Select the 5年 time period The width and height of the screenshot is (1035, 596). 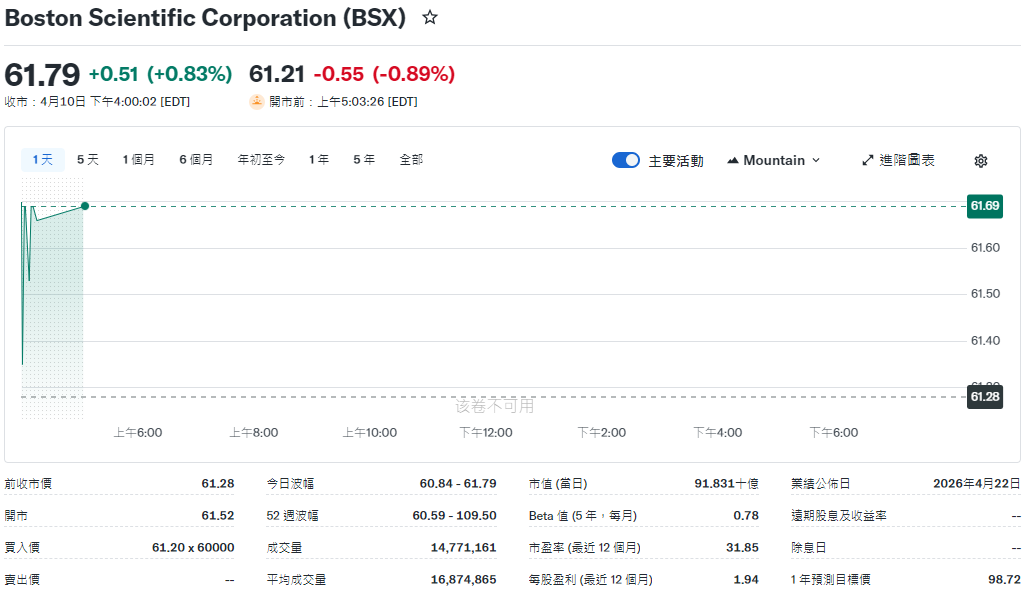click(364, 159)
